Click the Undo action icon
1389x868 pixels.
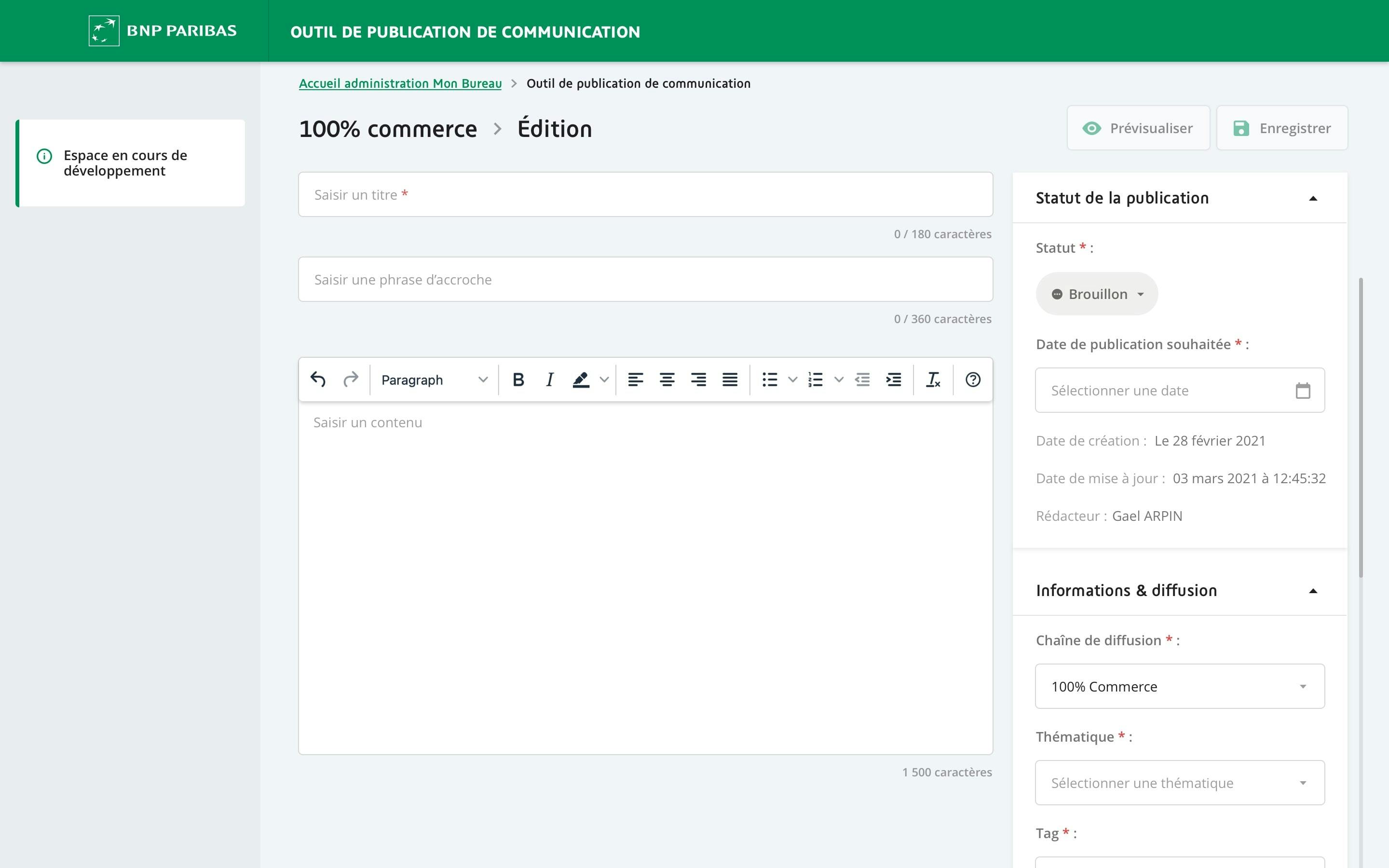pyautogui.click(x=318, y=379)
